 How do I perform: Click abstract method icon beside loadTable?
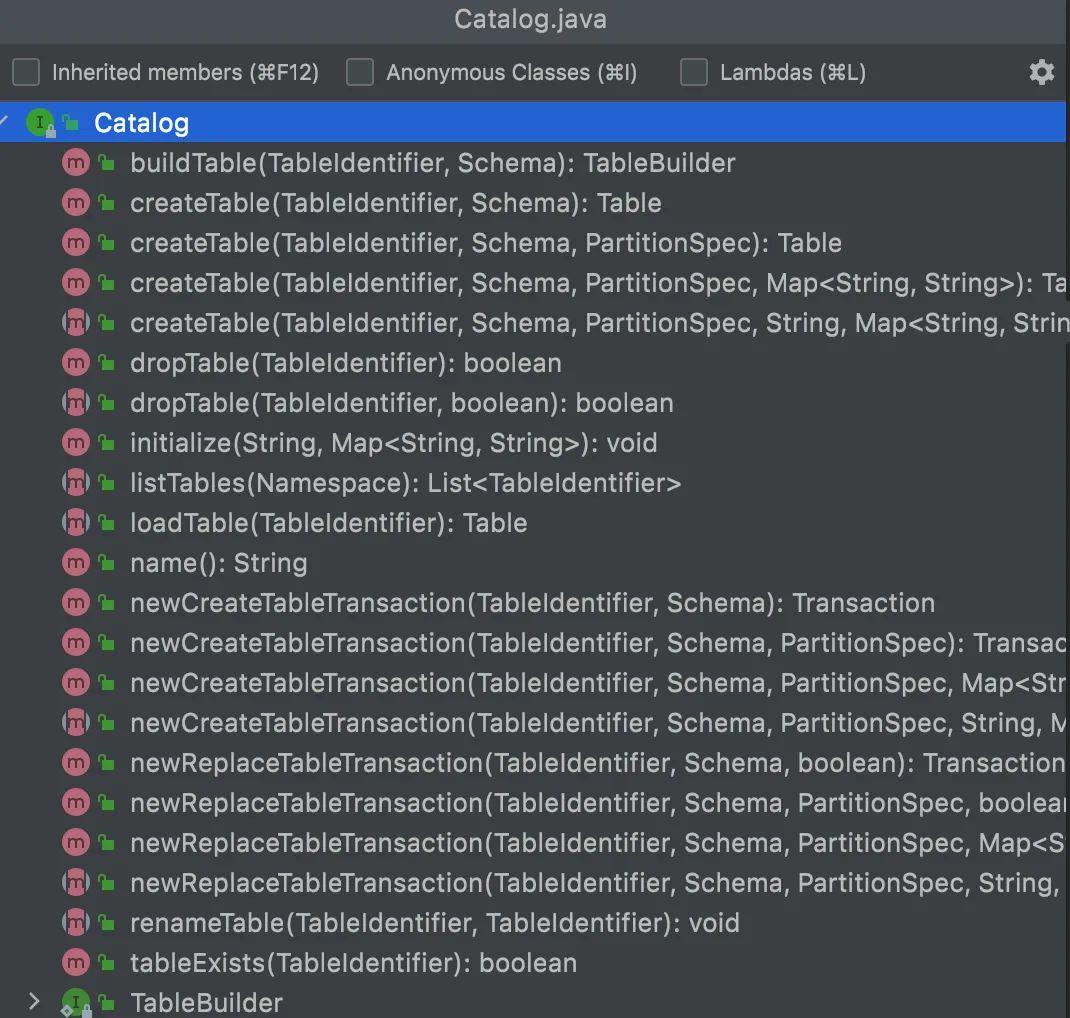click(76, 523)
